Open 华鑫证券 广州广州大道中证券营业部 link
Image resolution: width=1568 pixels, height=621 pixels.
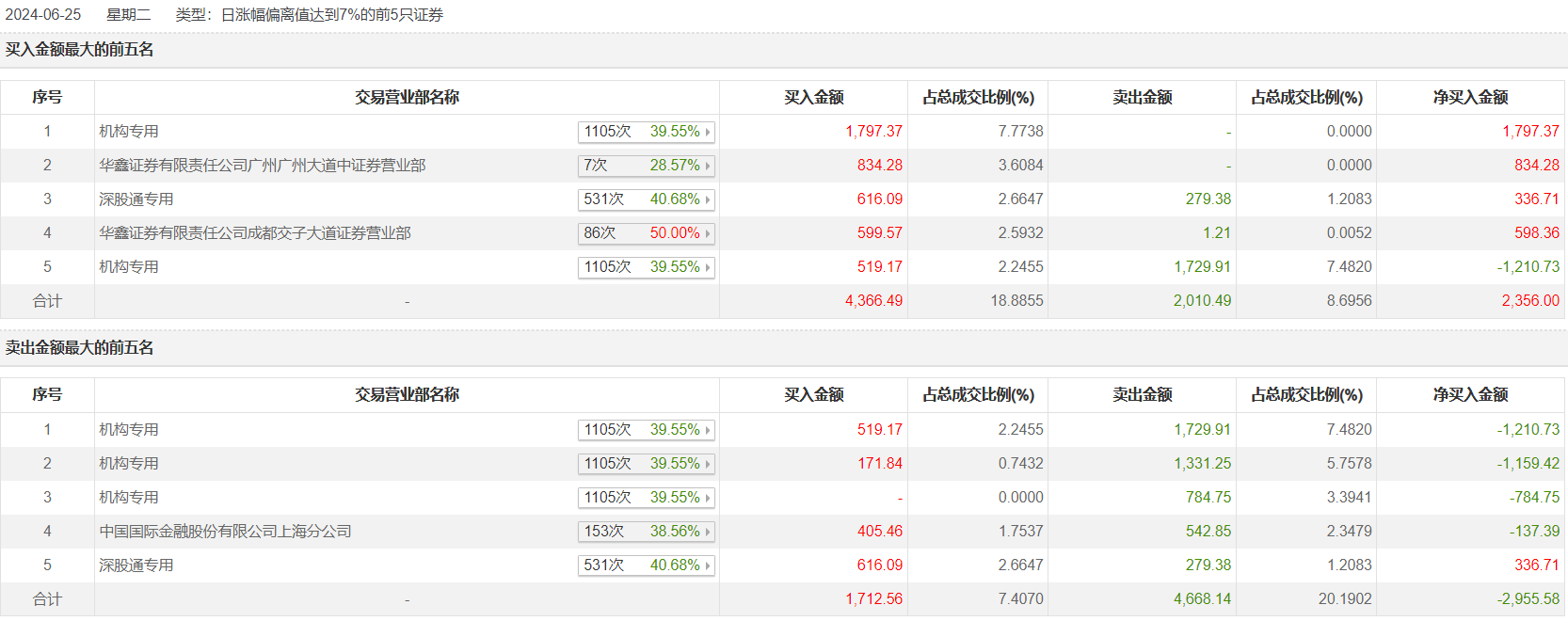[263, 166]
